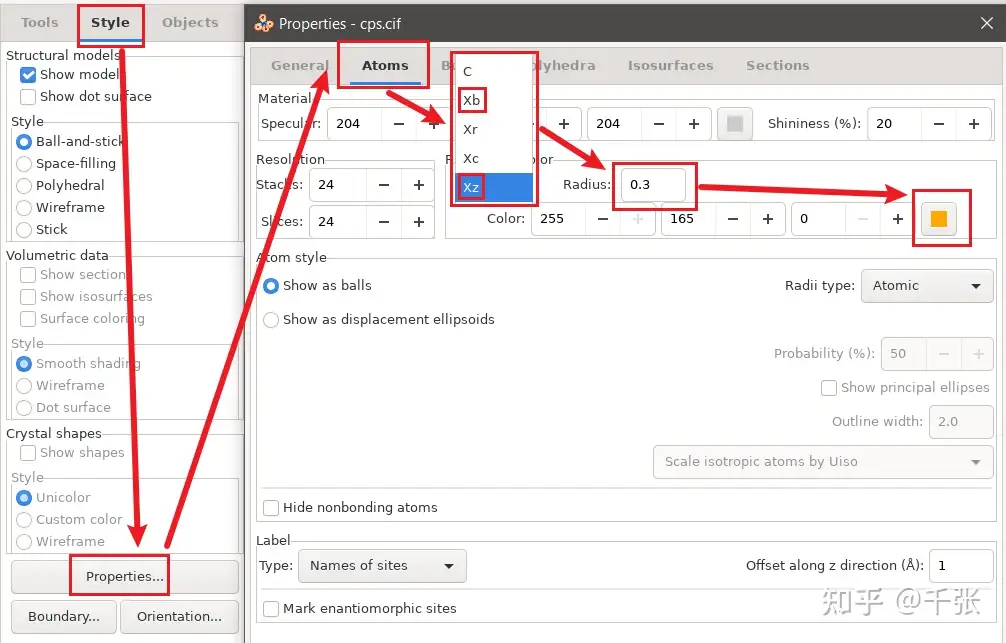
Task: Switch to the Style tab
Action: pyautogui.click(x=110, y=22)
